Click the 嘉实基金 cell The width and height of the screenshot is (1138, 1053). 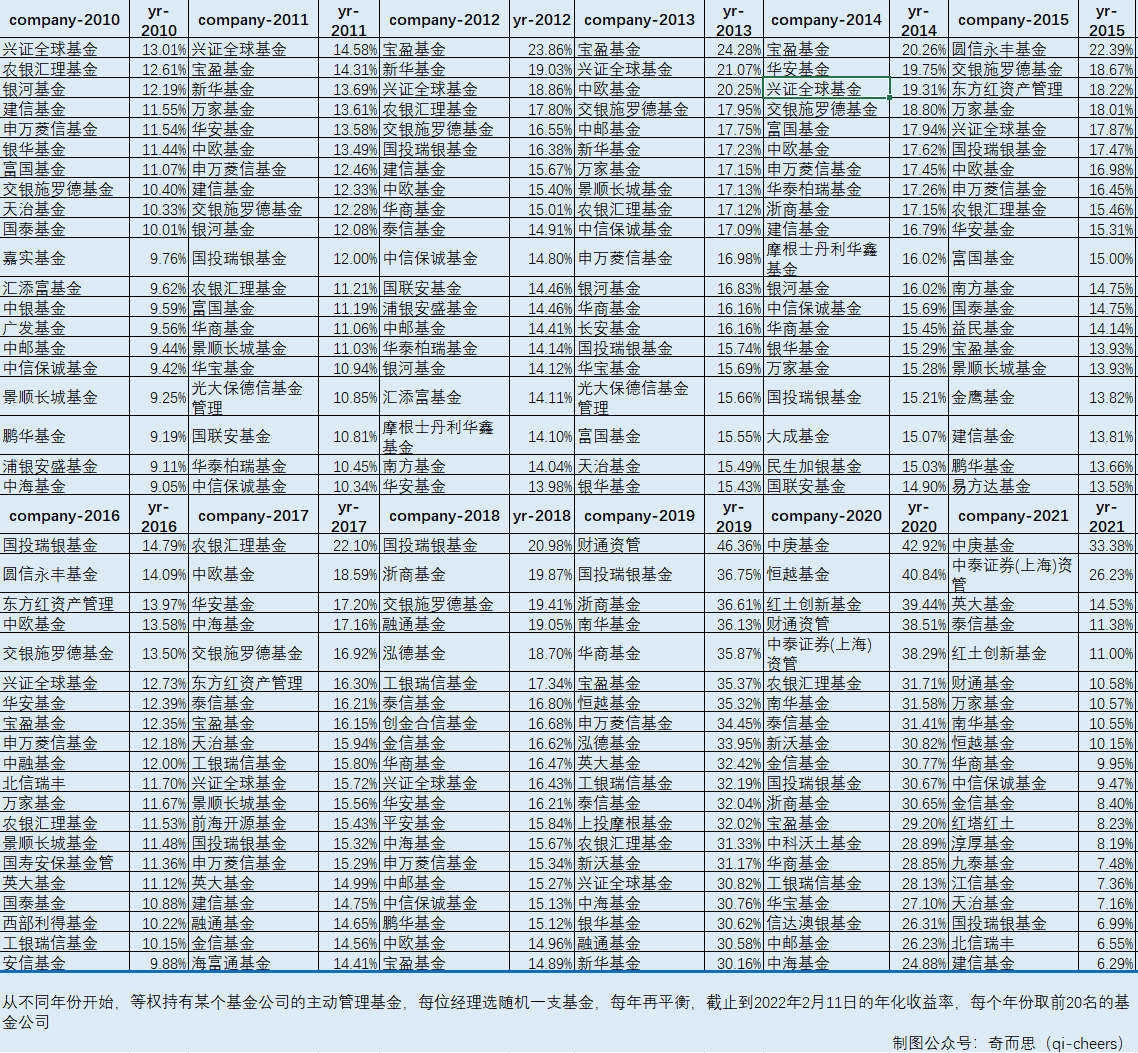(65, 258)
